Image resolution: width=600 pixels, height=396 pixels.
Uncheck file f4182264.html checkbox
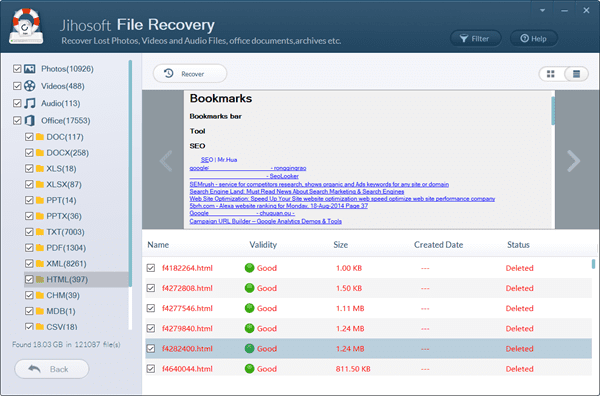point(151,268)
